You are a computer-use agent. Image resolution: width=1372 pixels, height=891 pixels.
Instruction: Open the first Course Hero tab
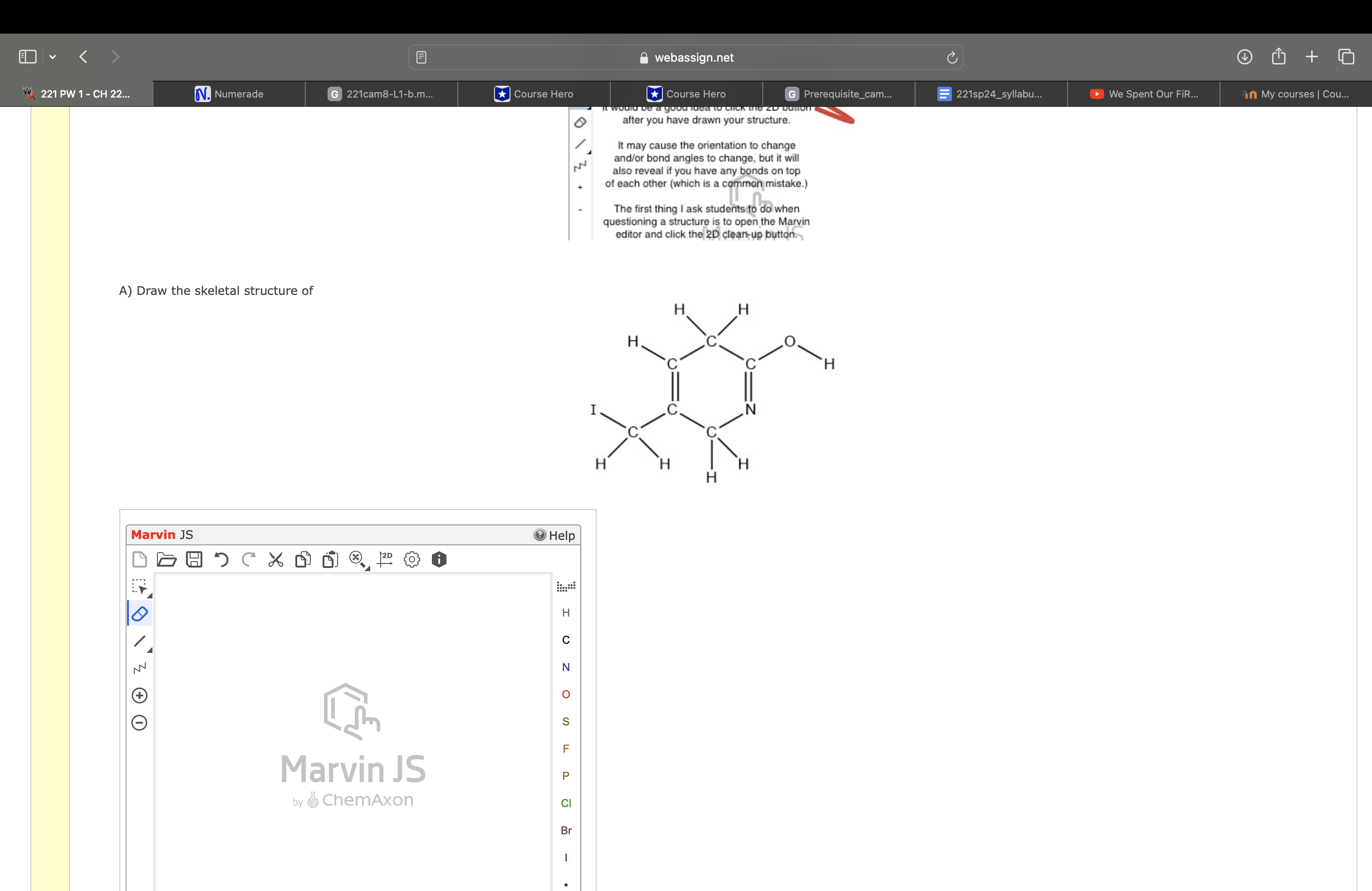tap(534, 94)
